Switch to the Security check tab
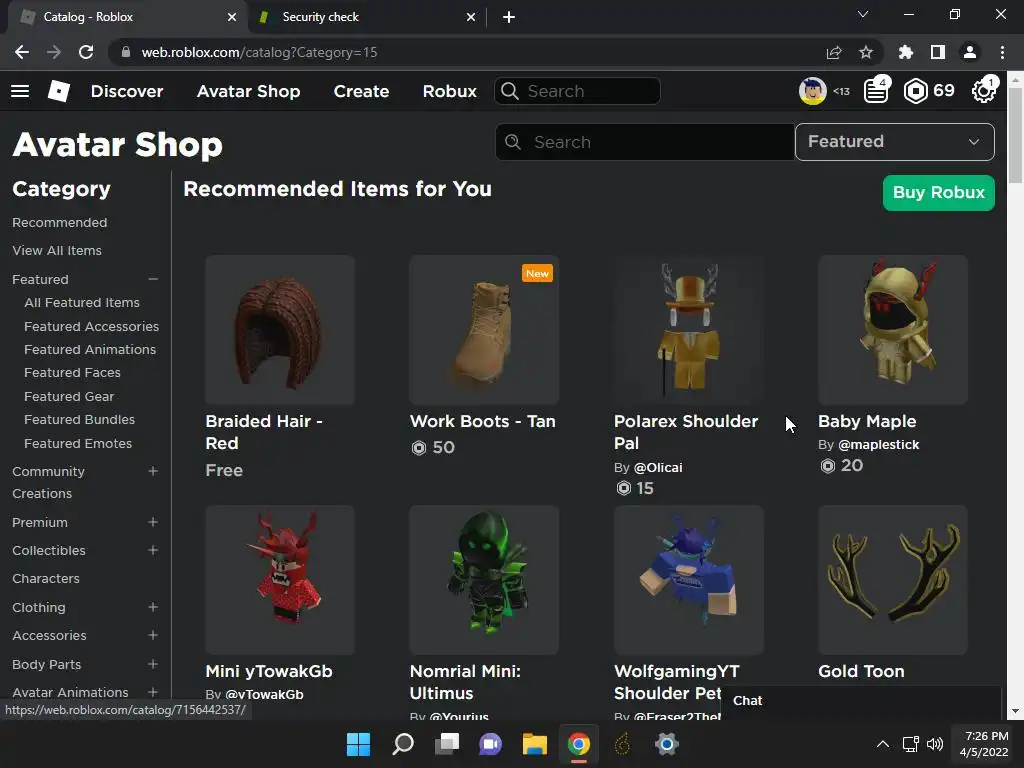The height and width of the screenshot is (768, 1024). tap(366, 17)
